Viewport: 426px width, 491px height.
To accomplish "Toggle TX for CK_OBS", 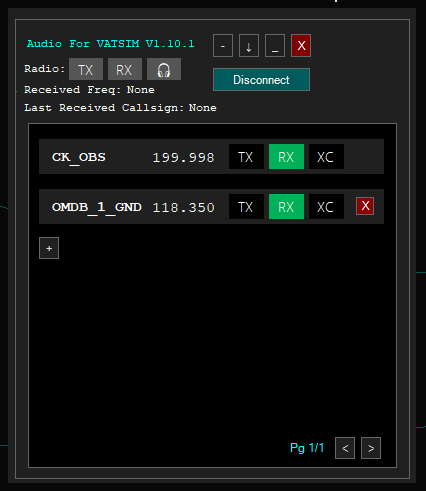I will point(246,157).
